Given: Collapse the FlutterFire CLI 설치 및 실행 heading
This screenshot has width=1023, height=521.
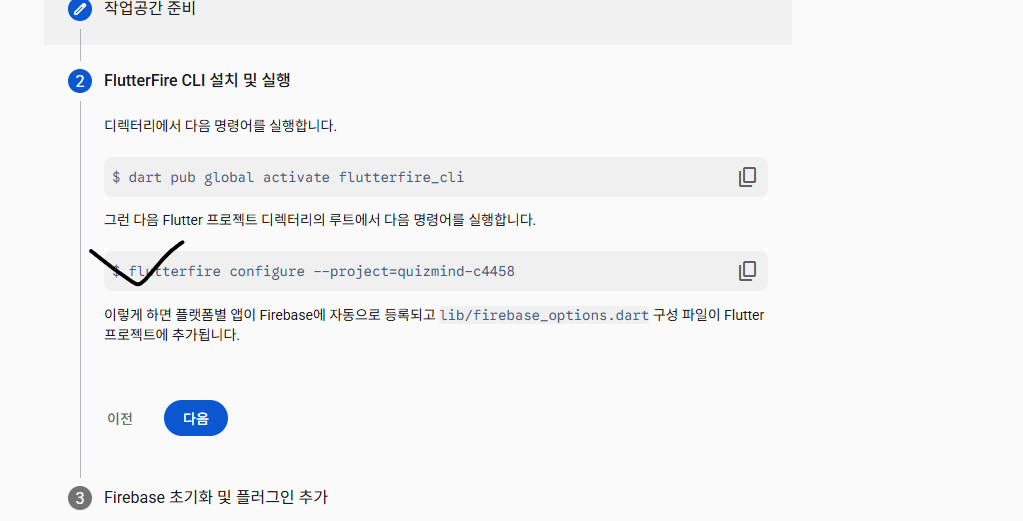Looking at the screenshot, I should click(197, 80).
